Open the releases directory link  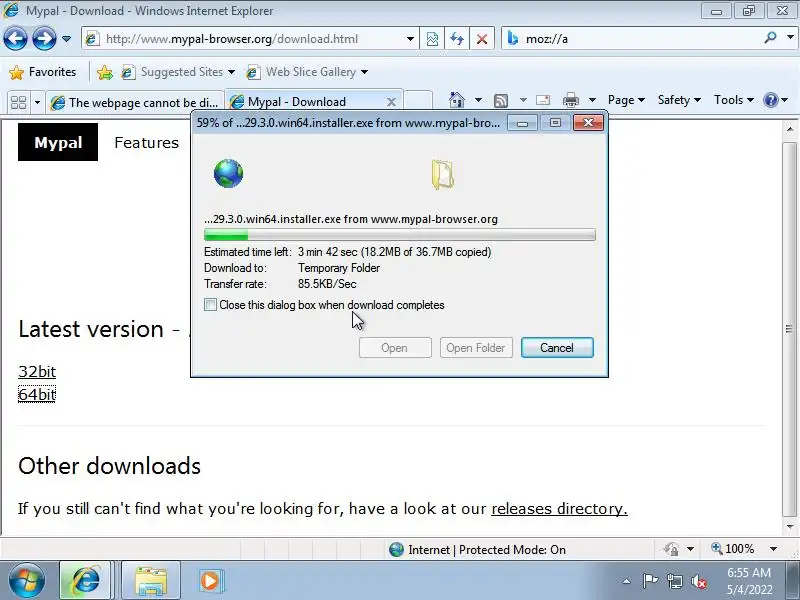[x=559, y=509]
